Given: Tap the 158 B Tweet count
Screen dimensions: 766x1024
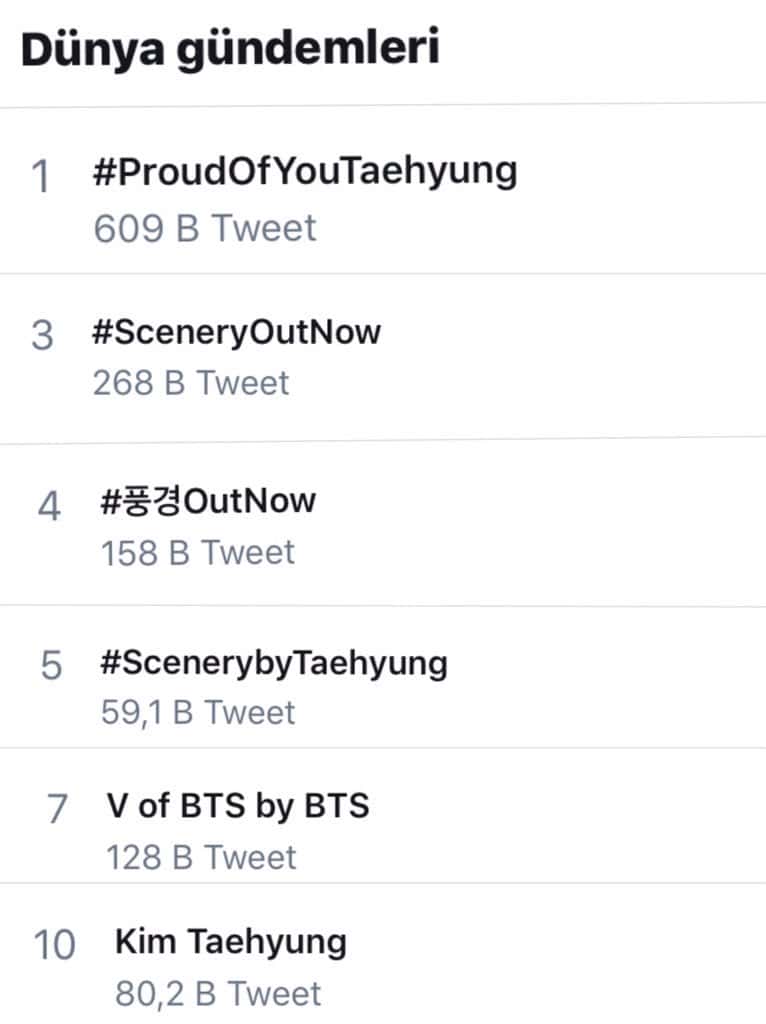Looking at the screenshot, I should [x=197, y=552].
